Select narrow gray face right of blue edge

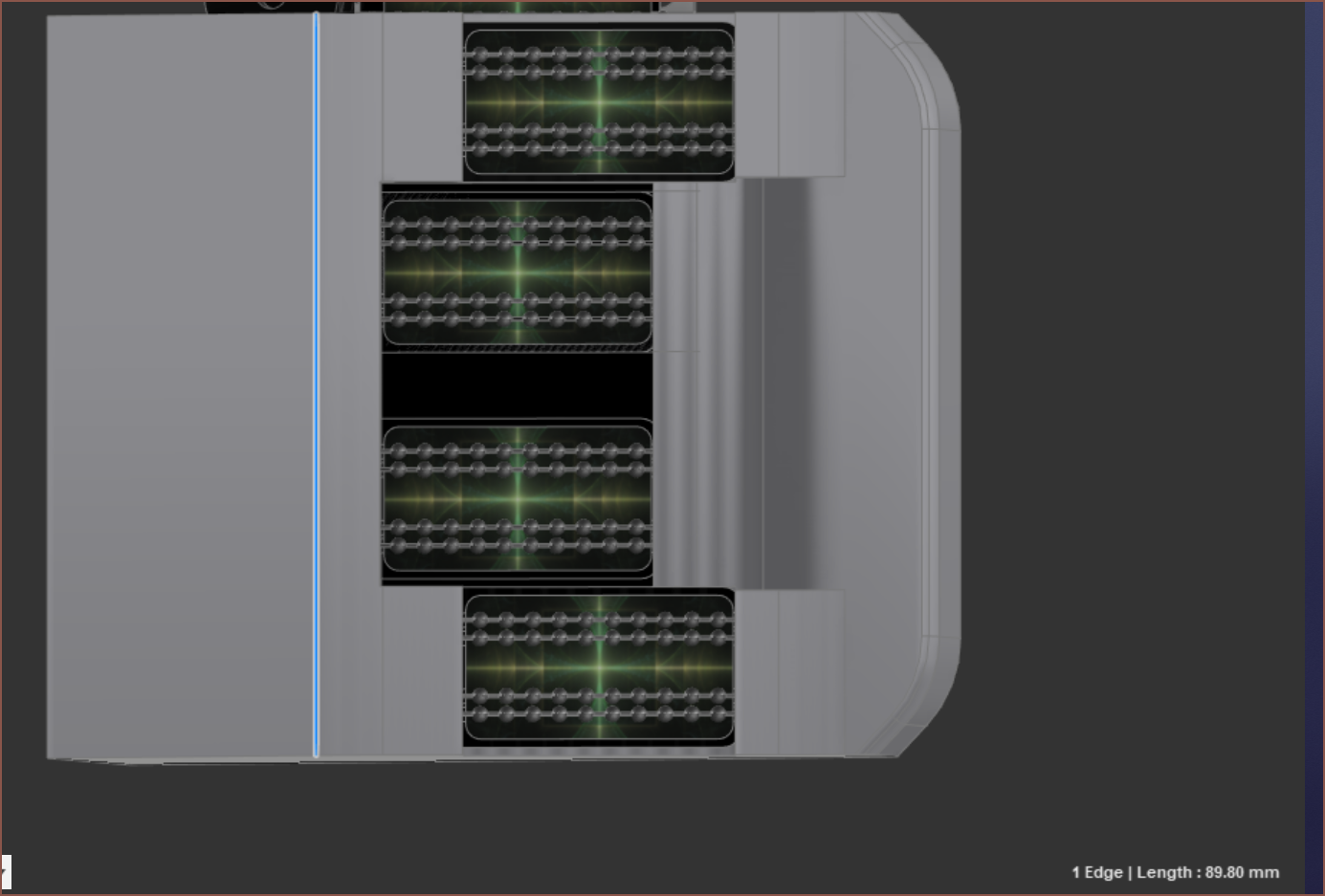tap(349, 382)
